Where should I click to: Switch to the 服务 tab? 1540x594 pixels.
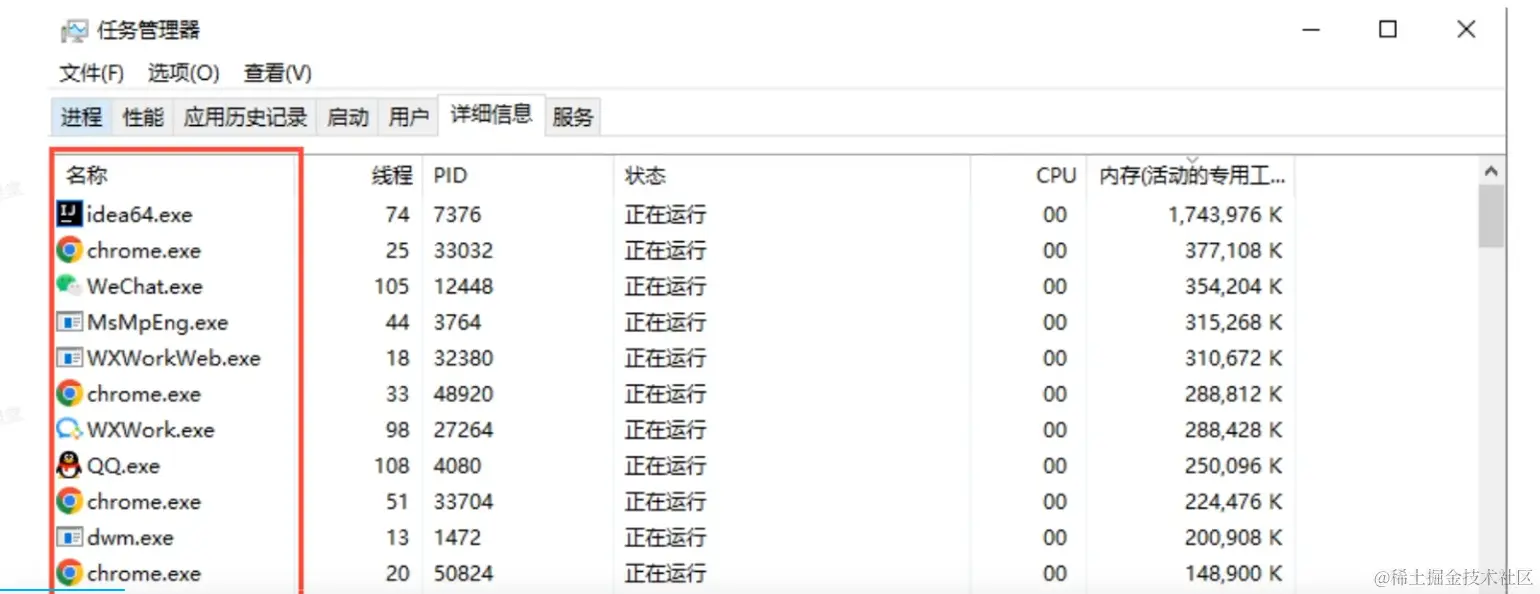[573, 117]
